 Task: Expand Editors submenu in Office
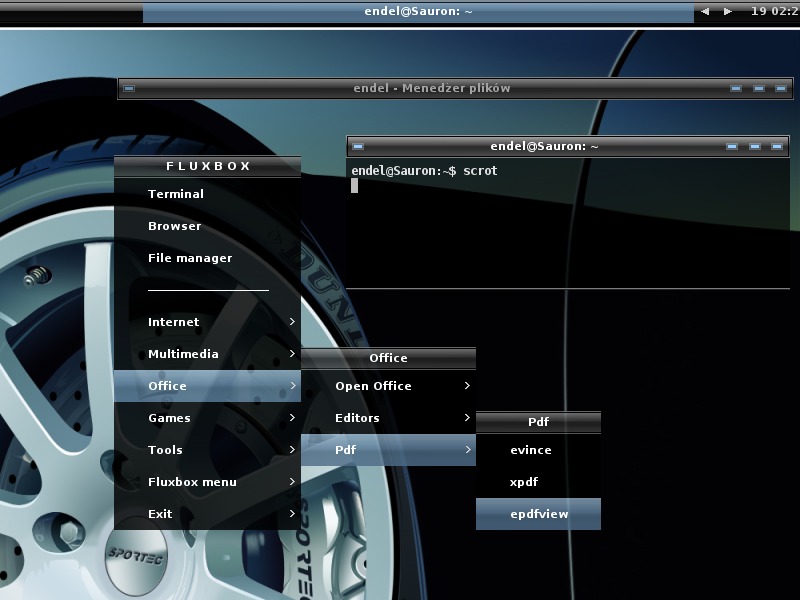tap(388, 418)
